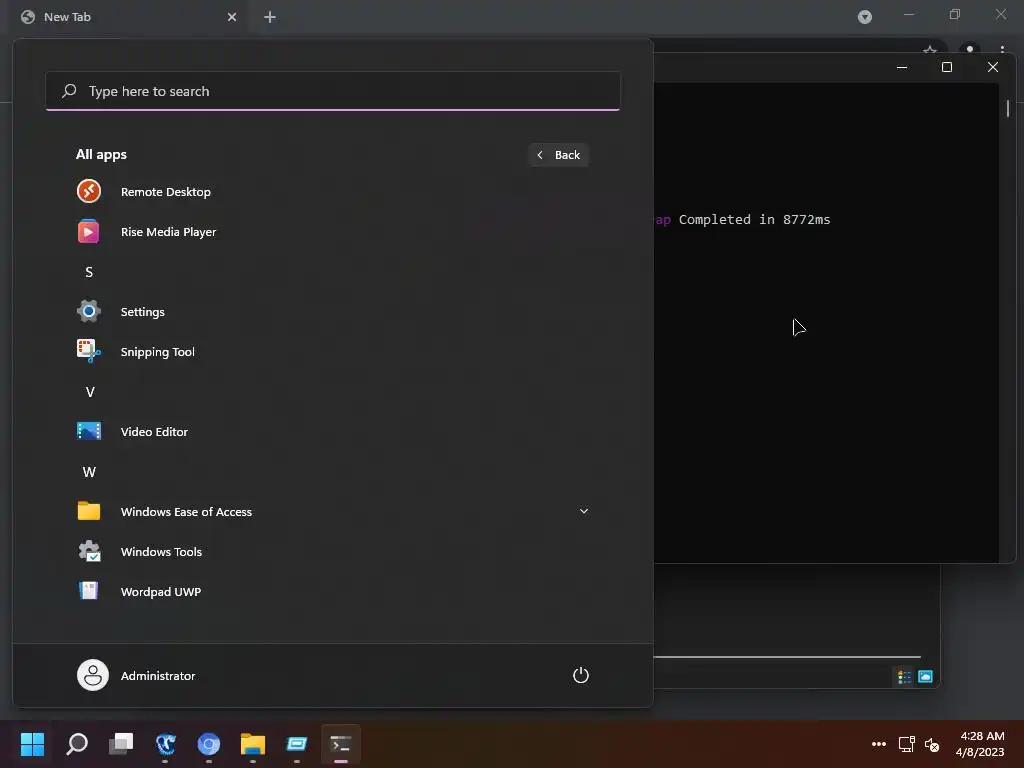Click the Administrator account name

point(158,676)
